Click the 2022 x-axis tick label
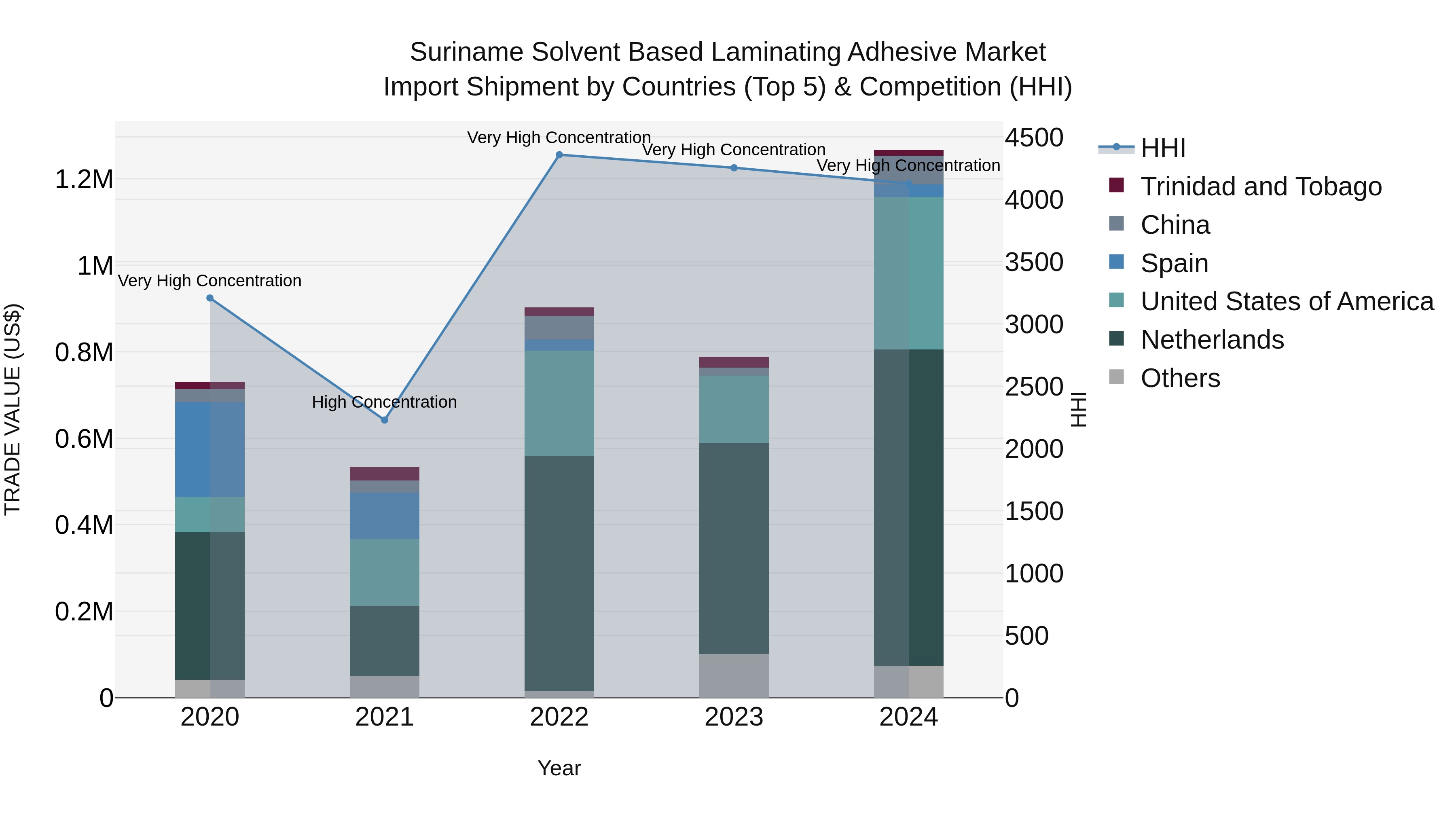1456x819 pixels. tap(559, 717)
